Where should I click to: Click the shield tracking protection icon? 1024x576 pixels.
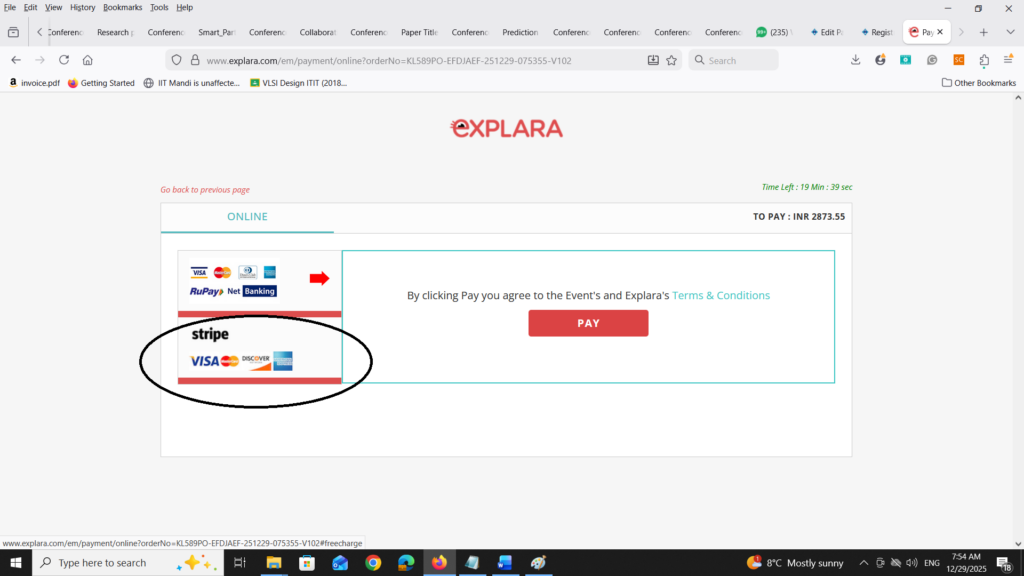(176, 60)
